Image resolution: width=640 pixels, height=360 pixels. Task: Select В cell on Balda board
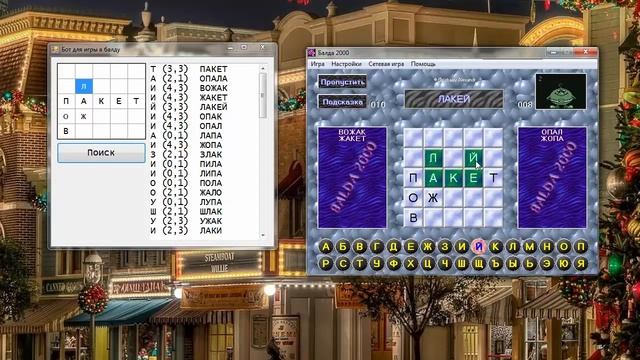(413, 218)
